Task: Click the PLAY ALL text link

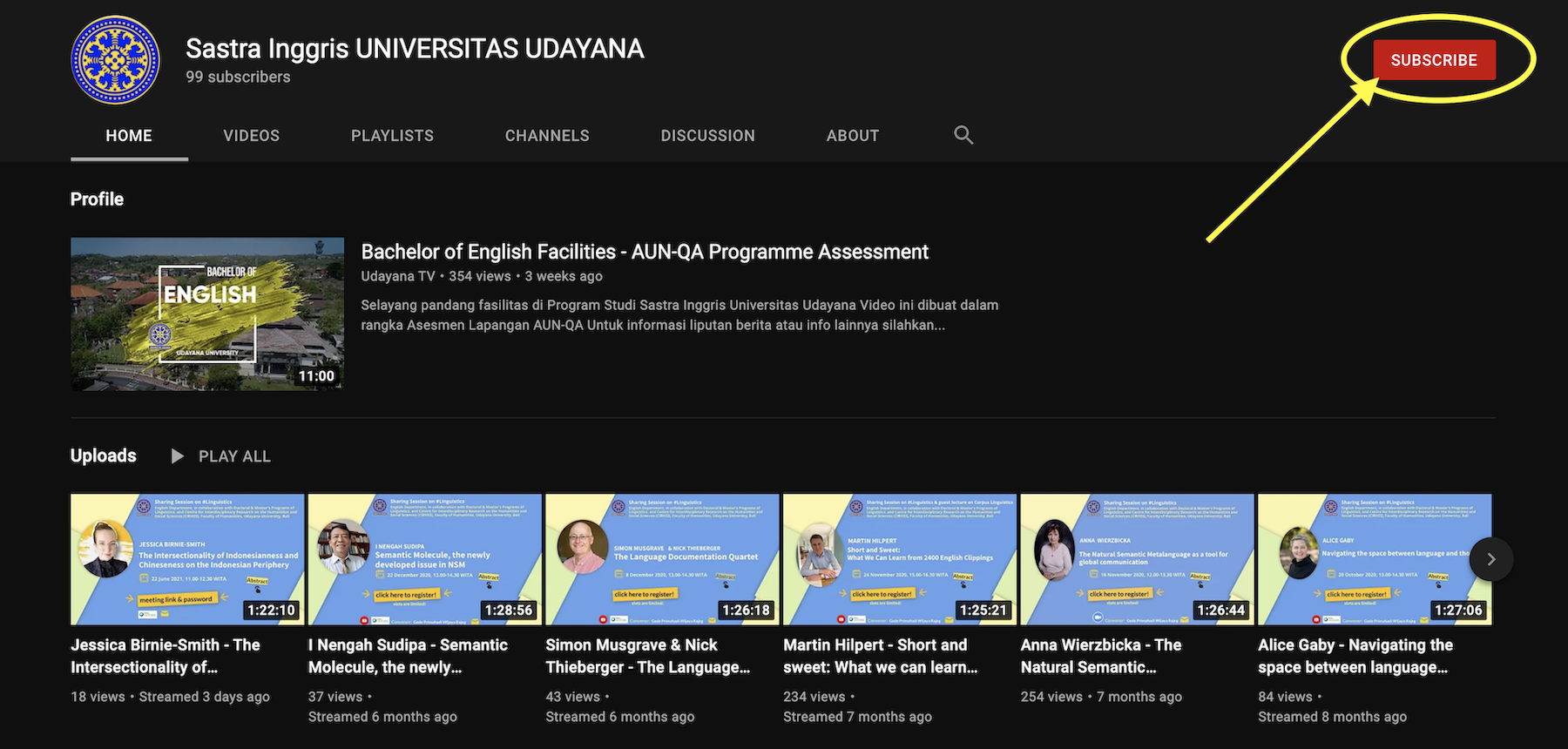Action: [234, 456]
